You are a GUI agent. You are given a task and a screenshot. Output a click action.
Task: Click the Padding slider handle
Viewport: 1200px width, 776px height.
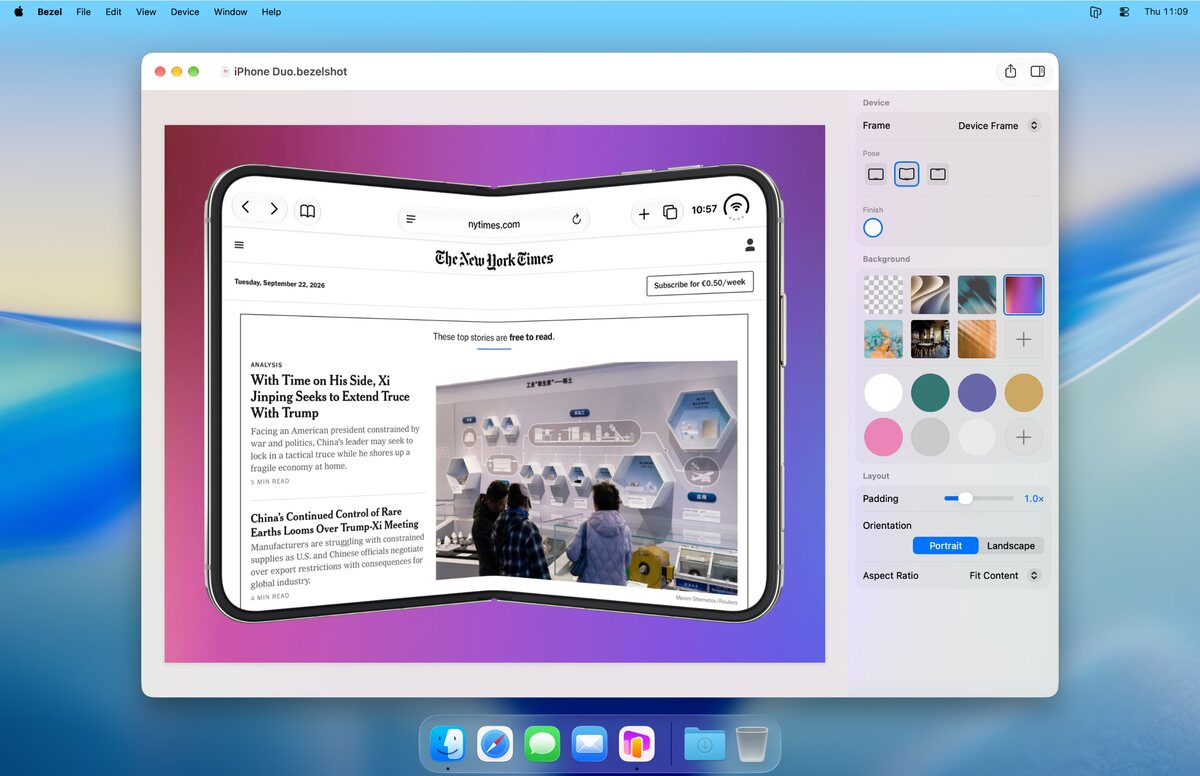965,498
